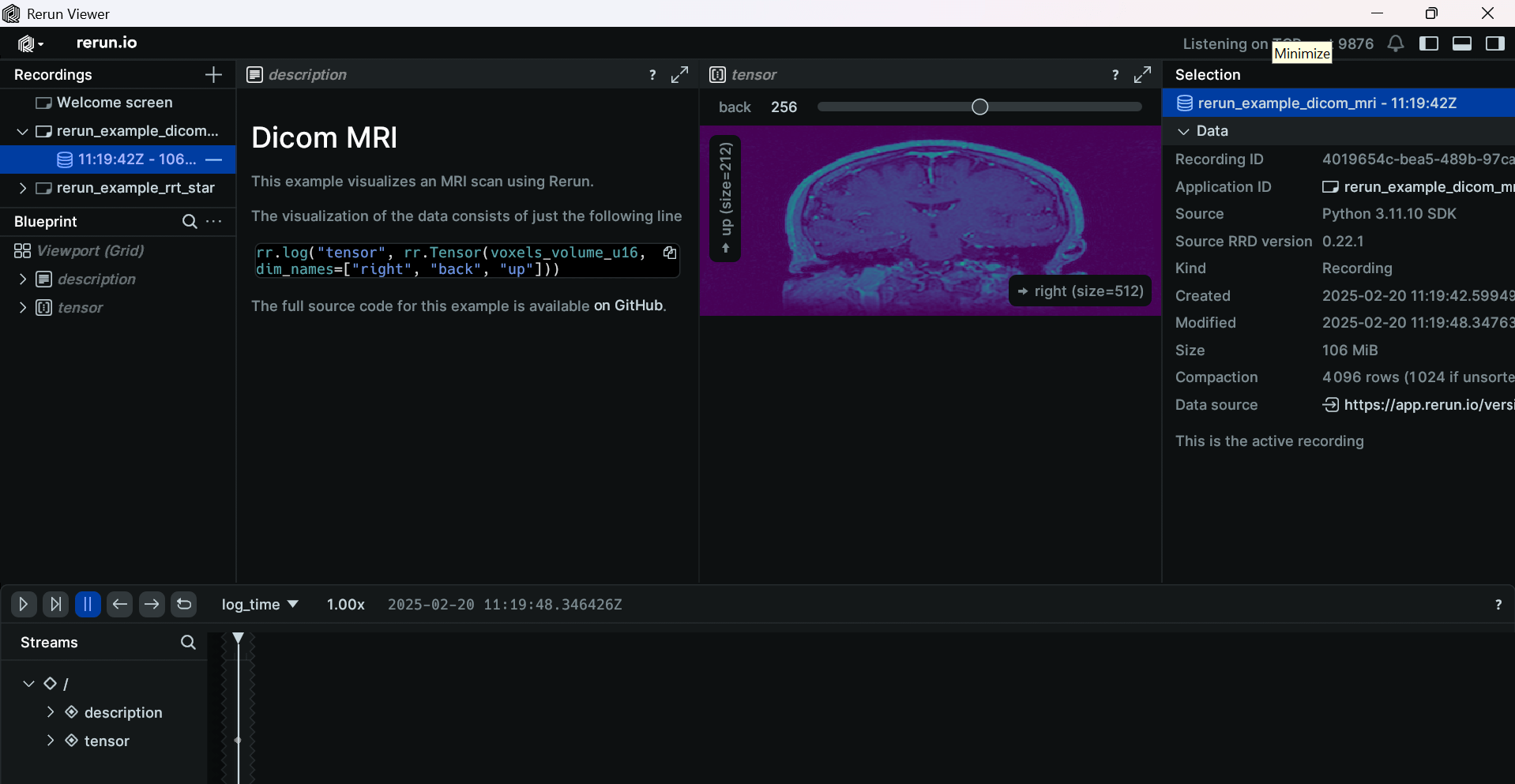Expand the tensor entry in Blueprint
Viewport: 1515px width, 784px height.
point(22,308)
